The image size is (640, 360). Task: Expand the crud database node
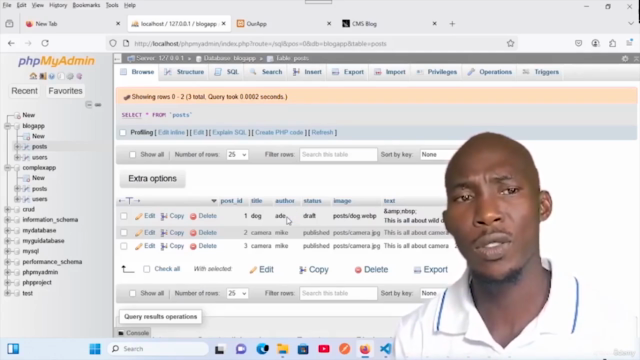coord(7,209)
